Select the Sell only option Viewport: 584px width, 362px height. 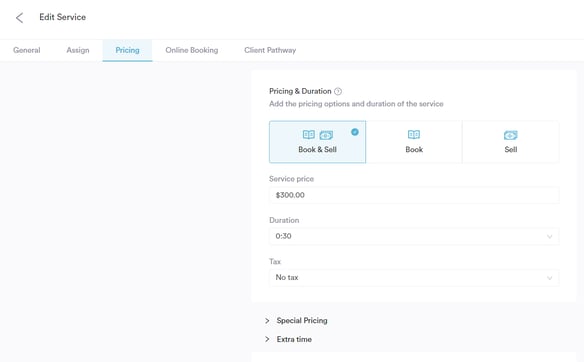coord(511,142)
